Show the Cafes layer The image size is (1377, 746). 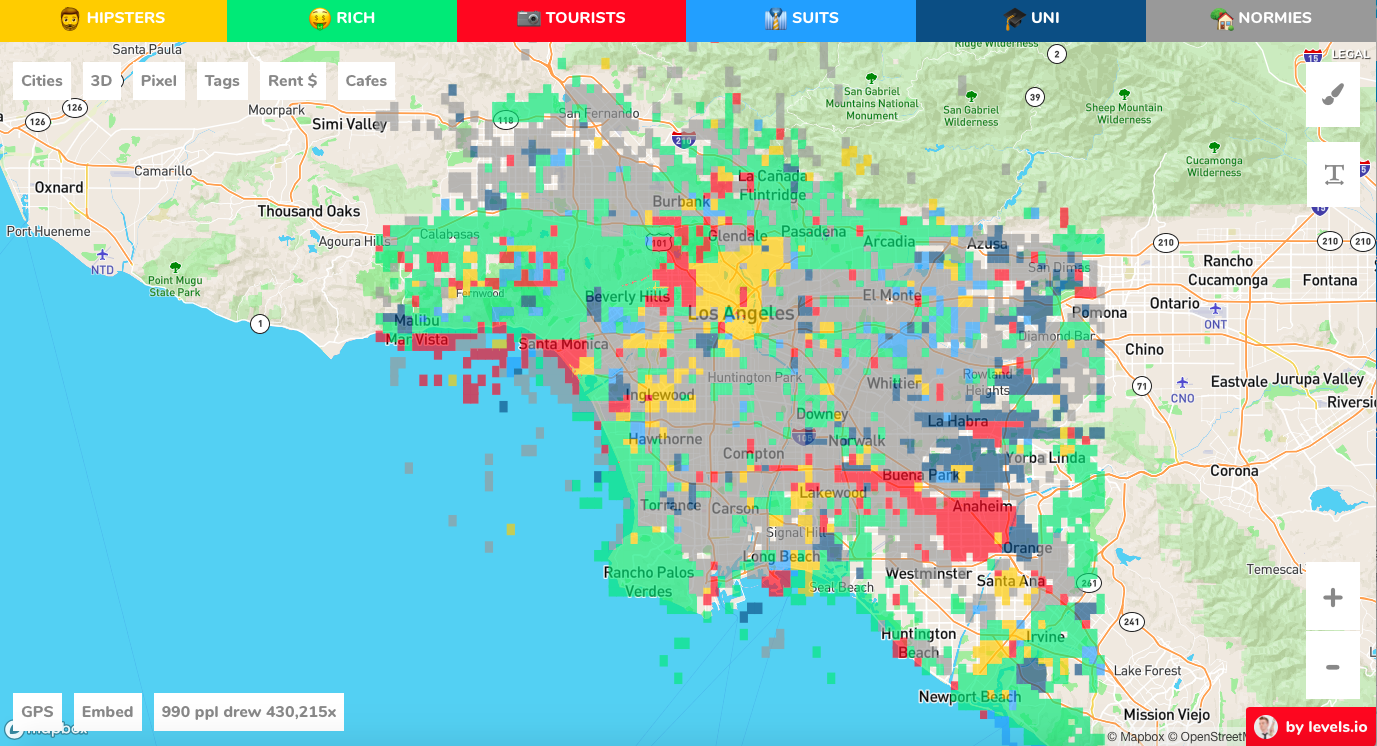(366, 81)
